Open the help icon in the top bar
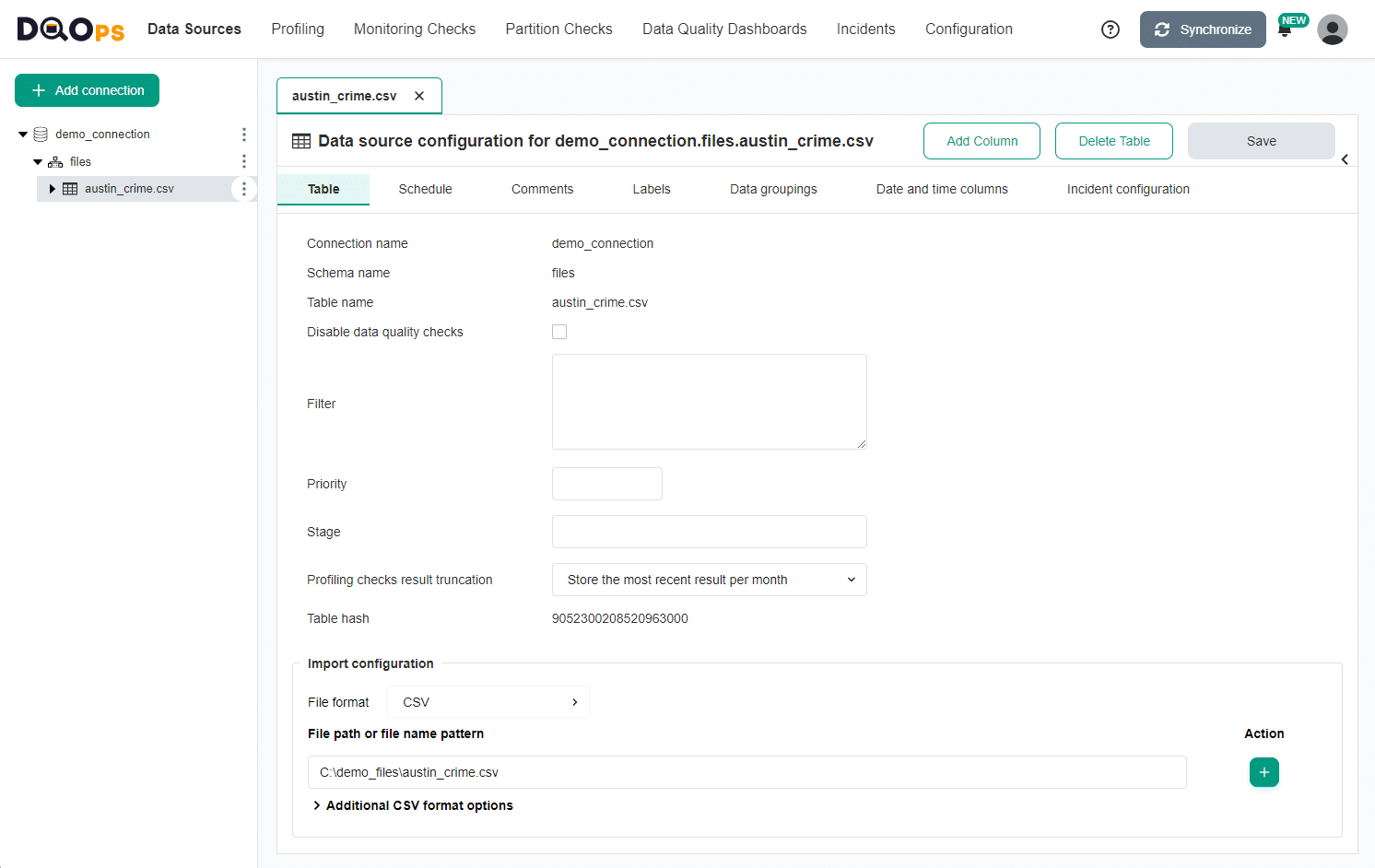Viewport: 1375px width, 868px height. pos(1110,29)
